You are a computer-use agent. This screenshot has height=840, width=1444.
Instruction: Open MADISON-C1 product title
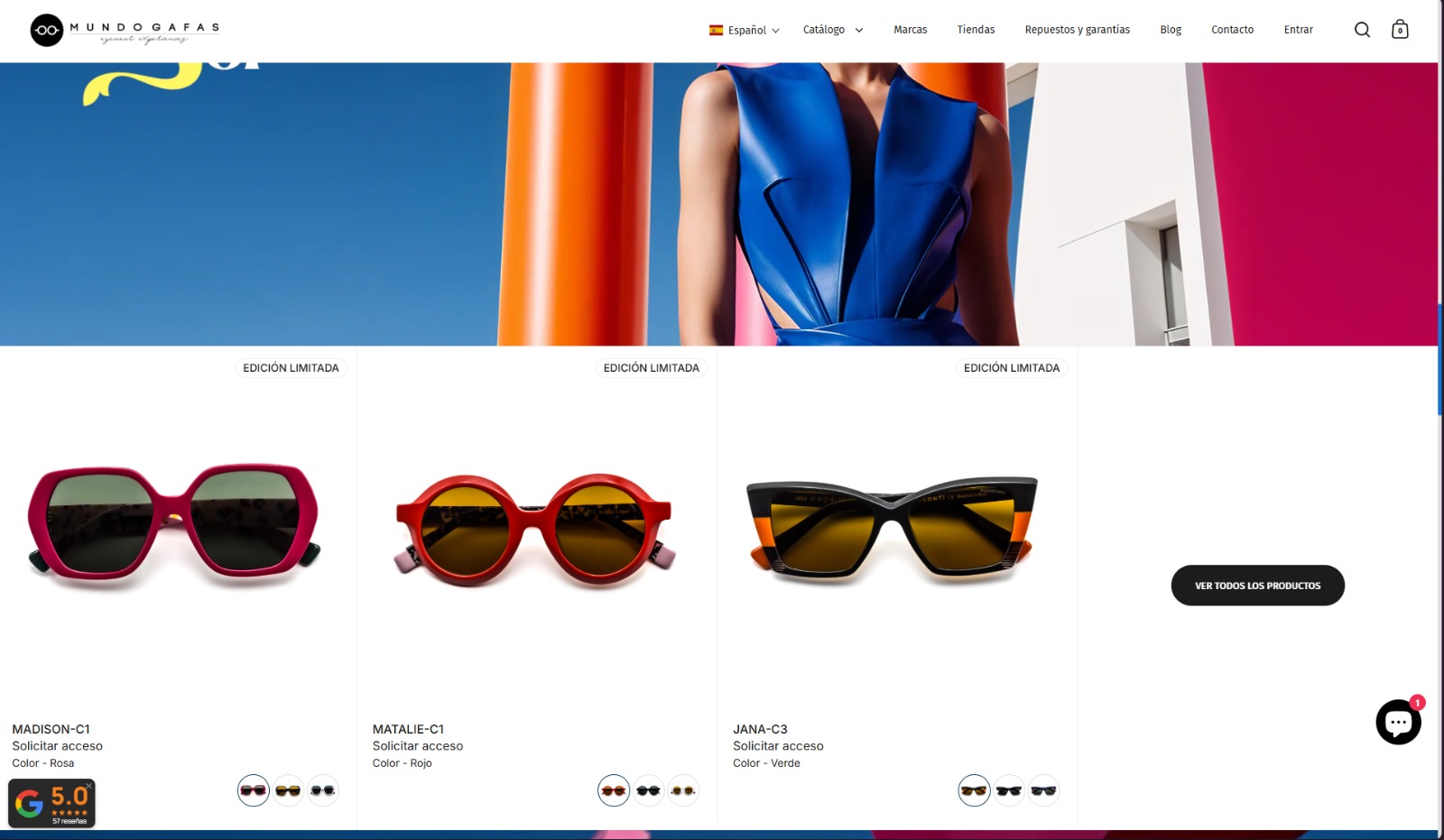point(51,729)
